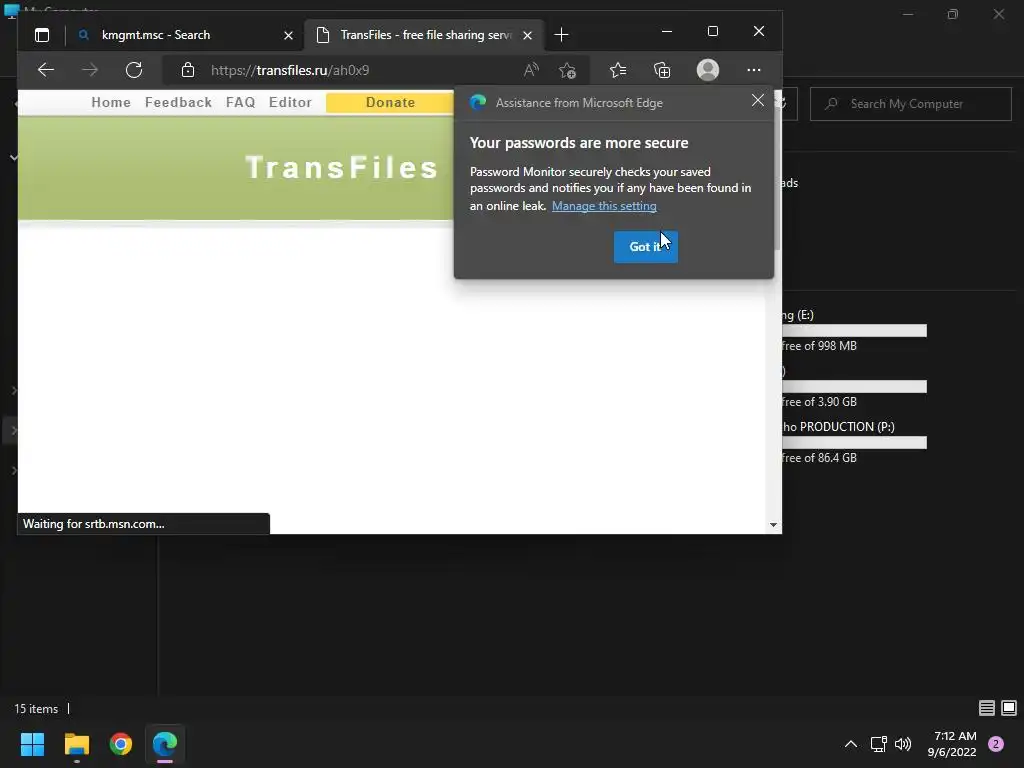This screenshot has width=1024, height=768.
Task: Open notification center badge showing 2
Action: 996,744
